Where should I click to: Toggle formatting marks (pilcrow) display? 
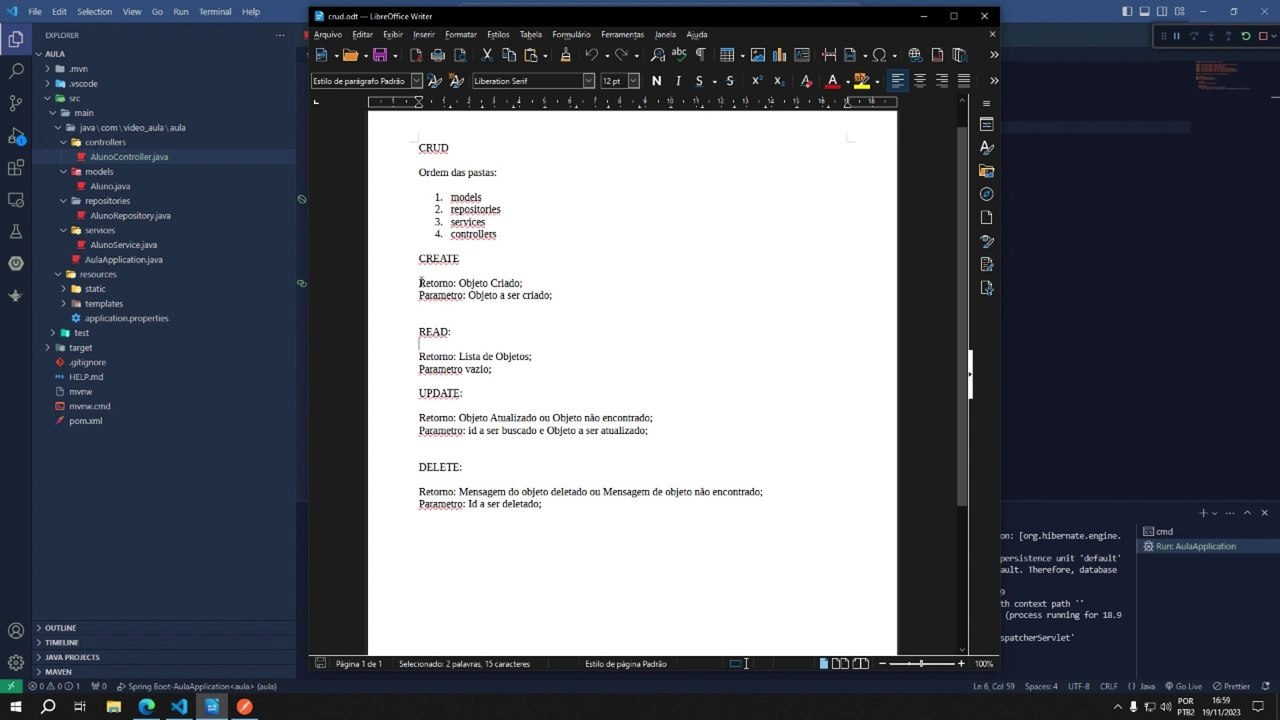coord(700,55)
